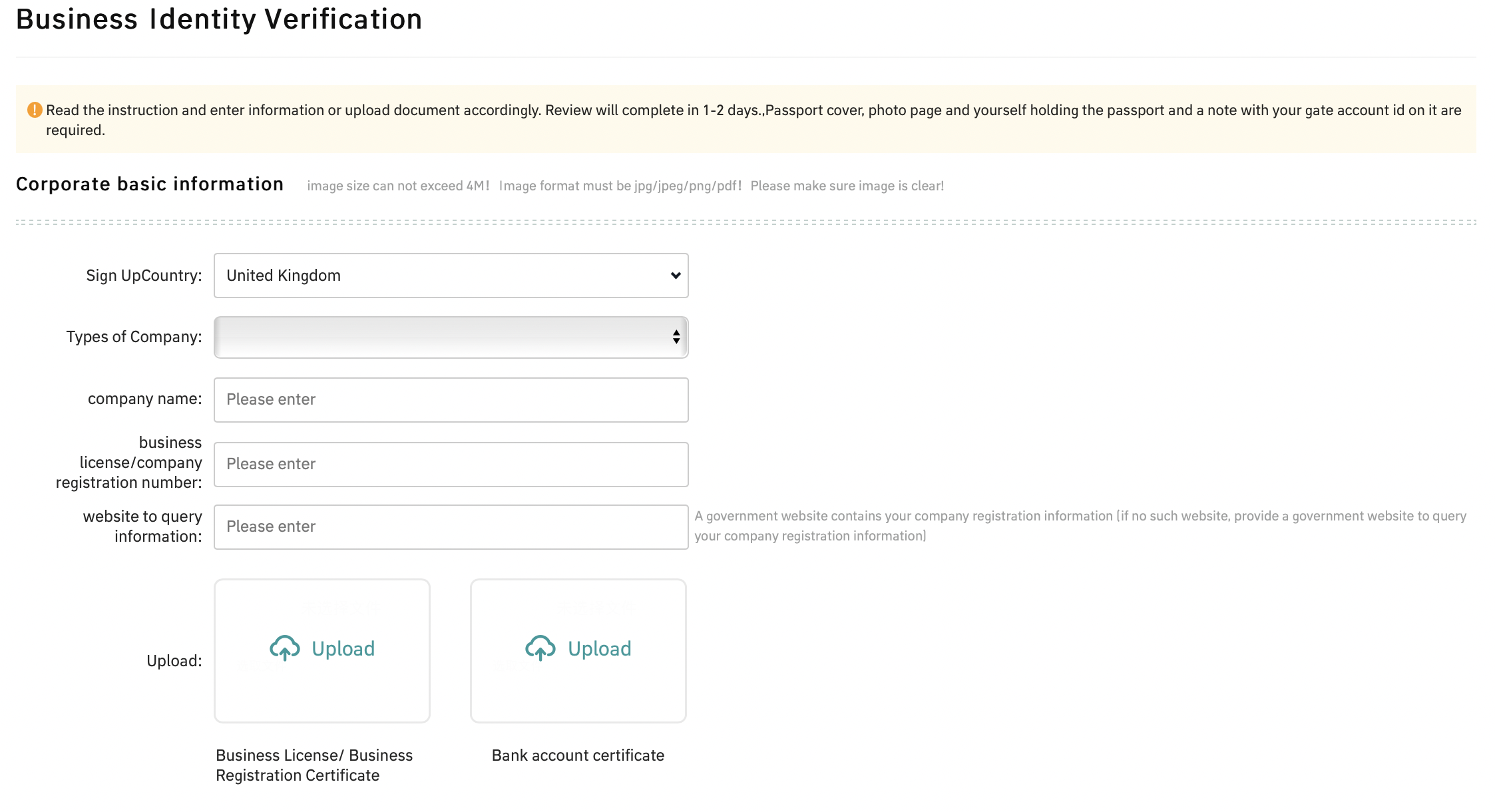Image resolution: width=1495 pixels, height=812 pixels.
Task: Click the 'Business License/ Business Registration Certificate' caption
Action: click(x=314, y=765)
